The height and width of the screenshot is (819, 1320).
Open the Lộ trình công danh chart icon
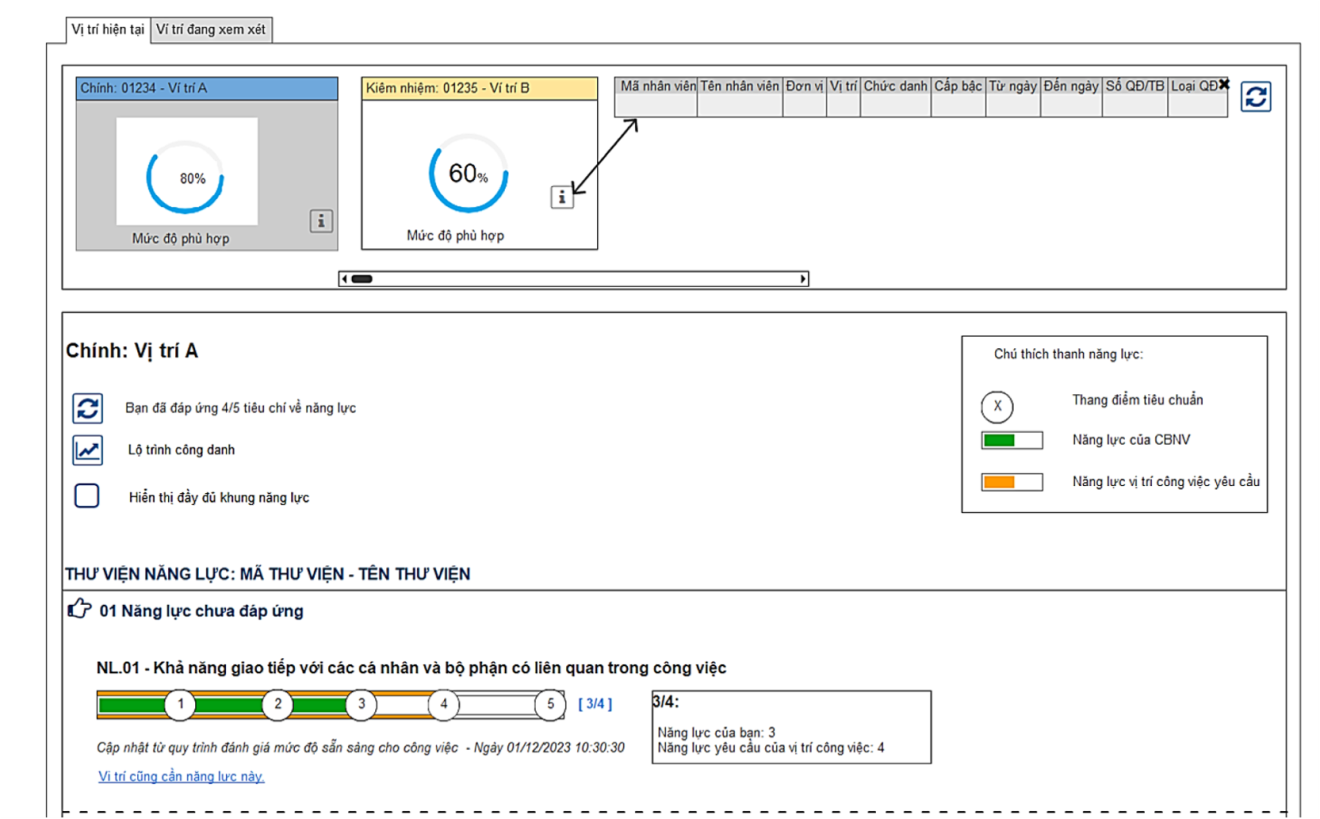point(88,450)
